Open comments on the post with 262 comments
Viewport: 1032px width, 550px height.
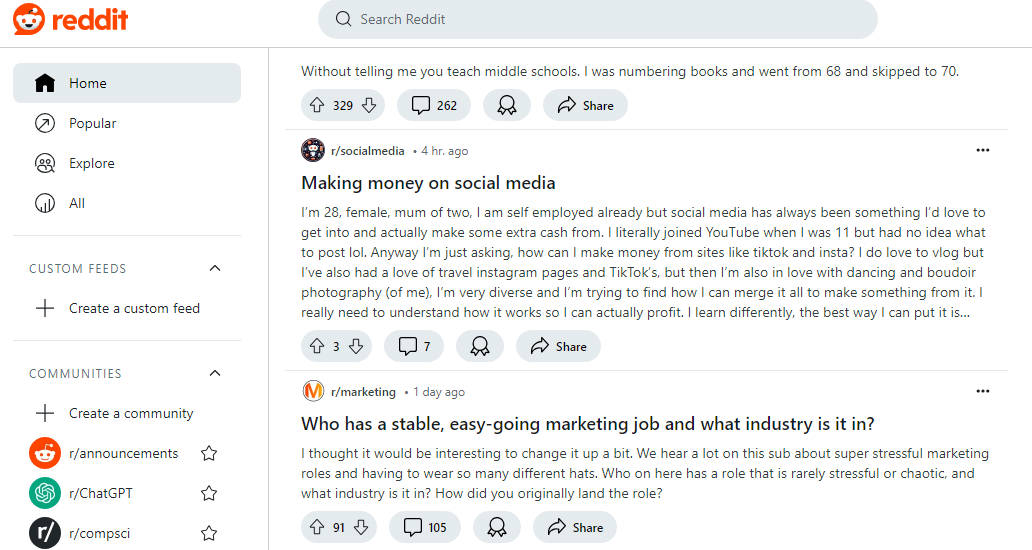pyautogui.click(x=434, y=105)
